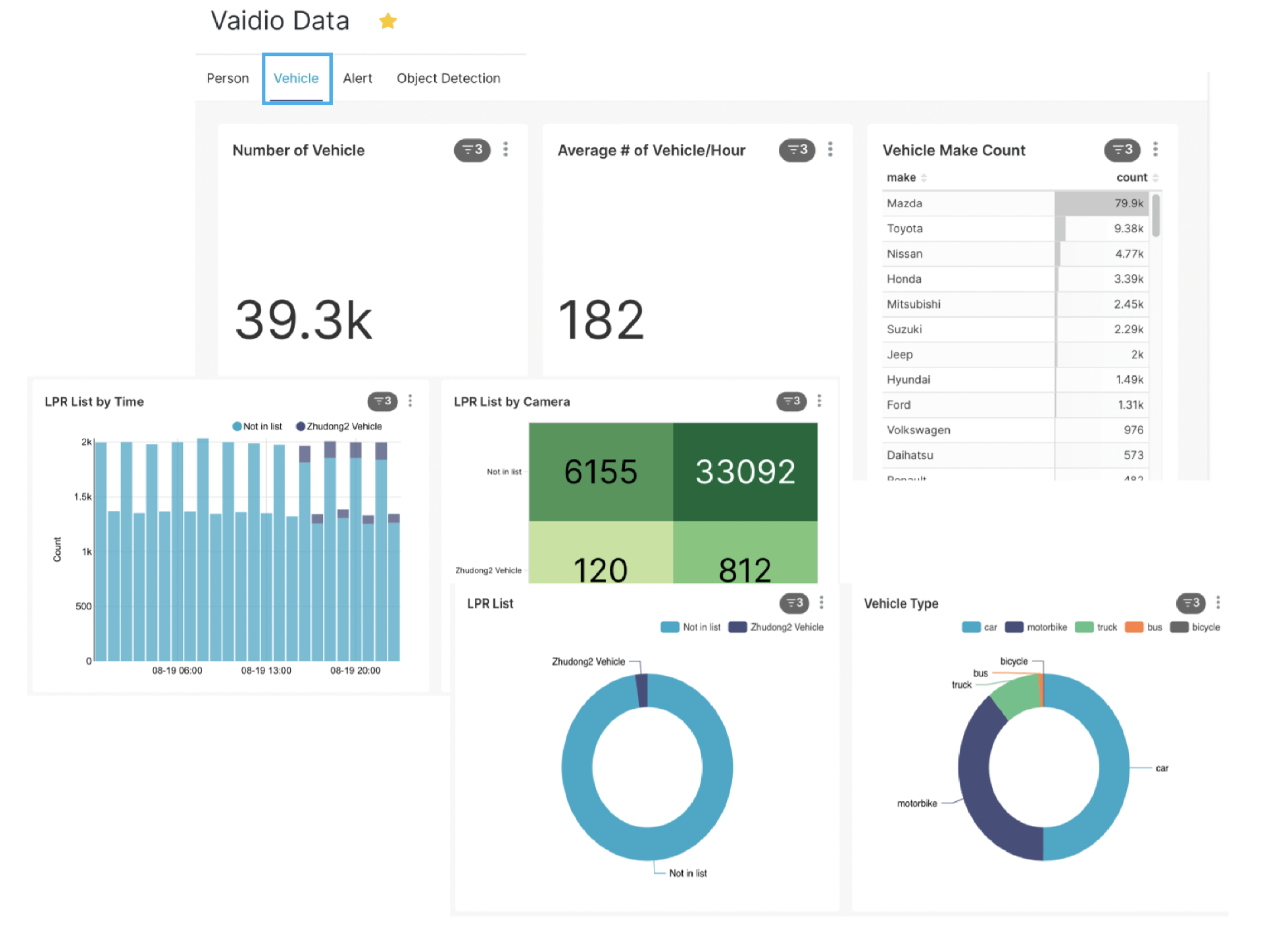Open the kebab menu on Vehicle Make Count
Image resolution: width=1288 pixels, height=931 pixels.
point(1154,150)
